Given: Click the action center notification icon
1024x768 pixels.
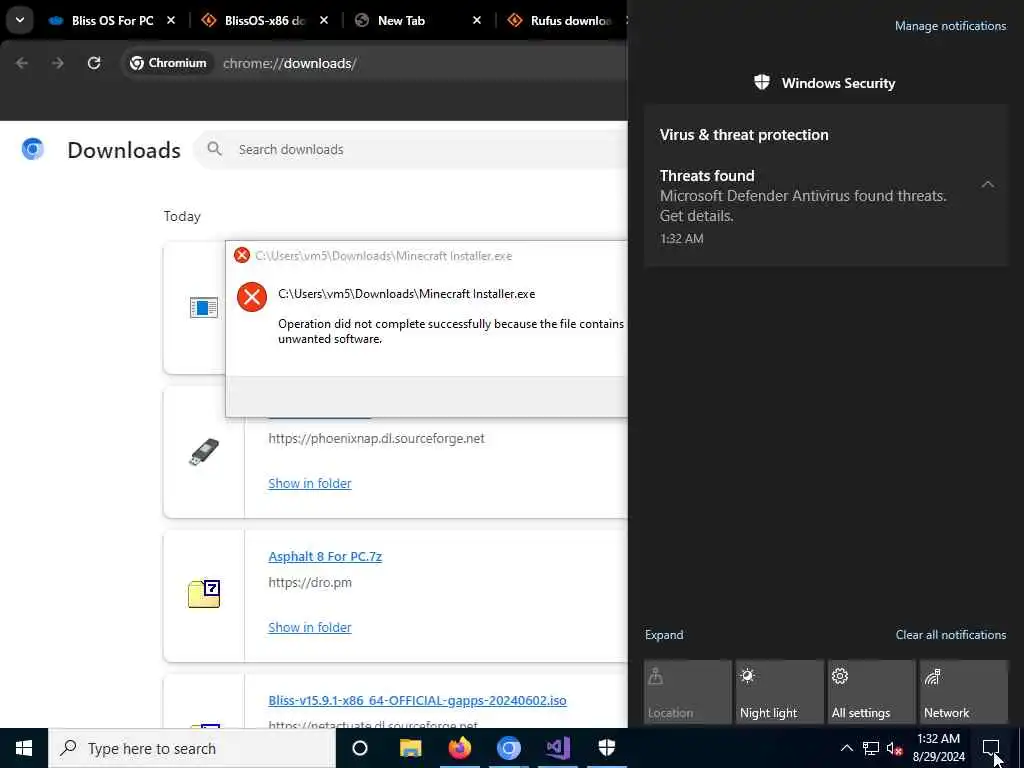Looking at the screenshot, I should [991, 748].
